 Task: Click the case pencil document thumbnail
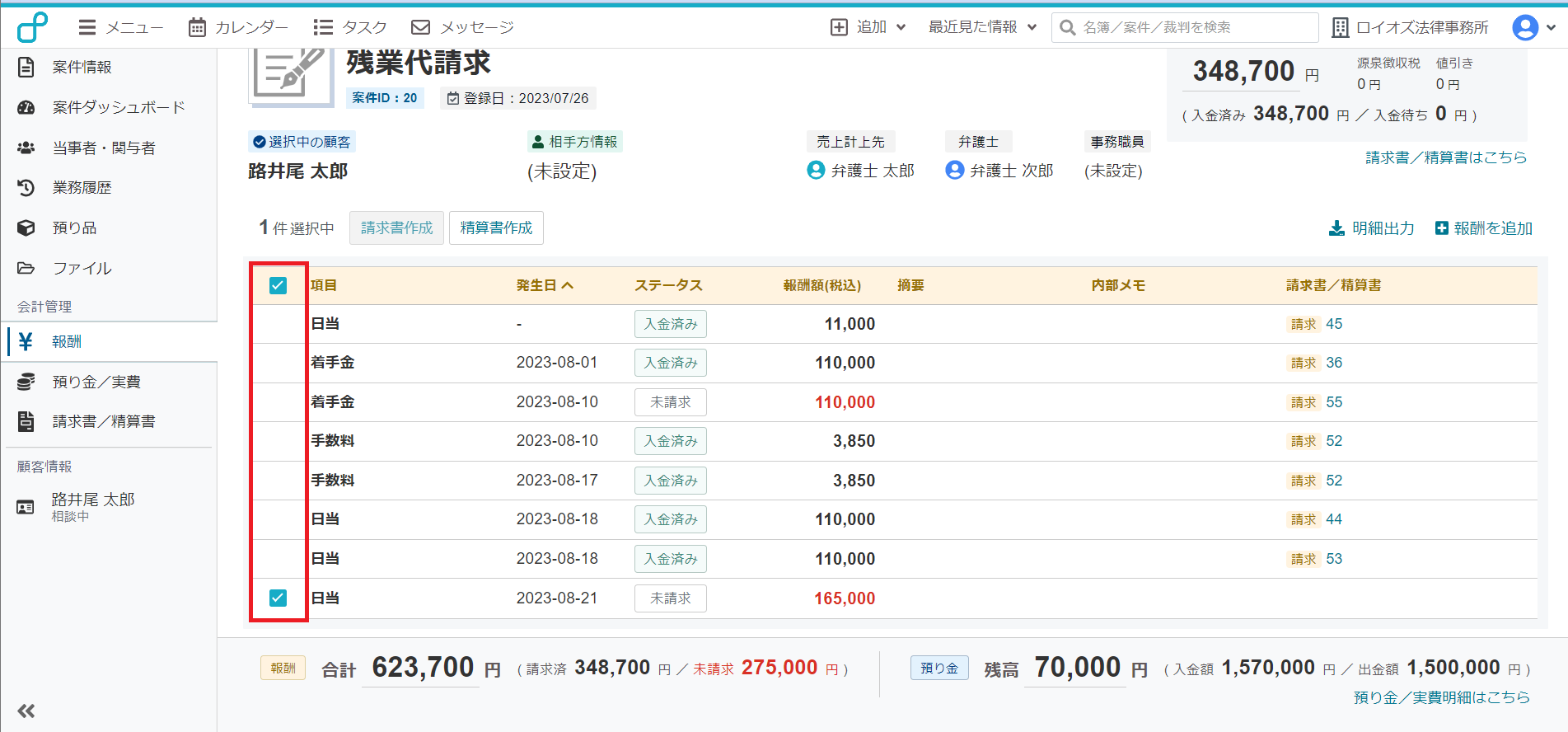click(291, 77)
